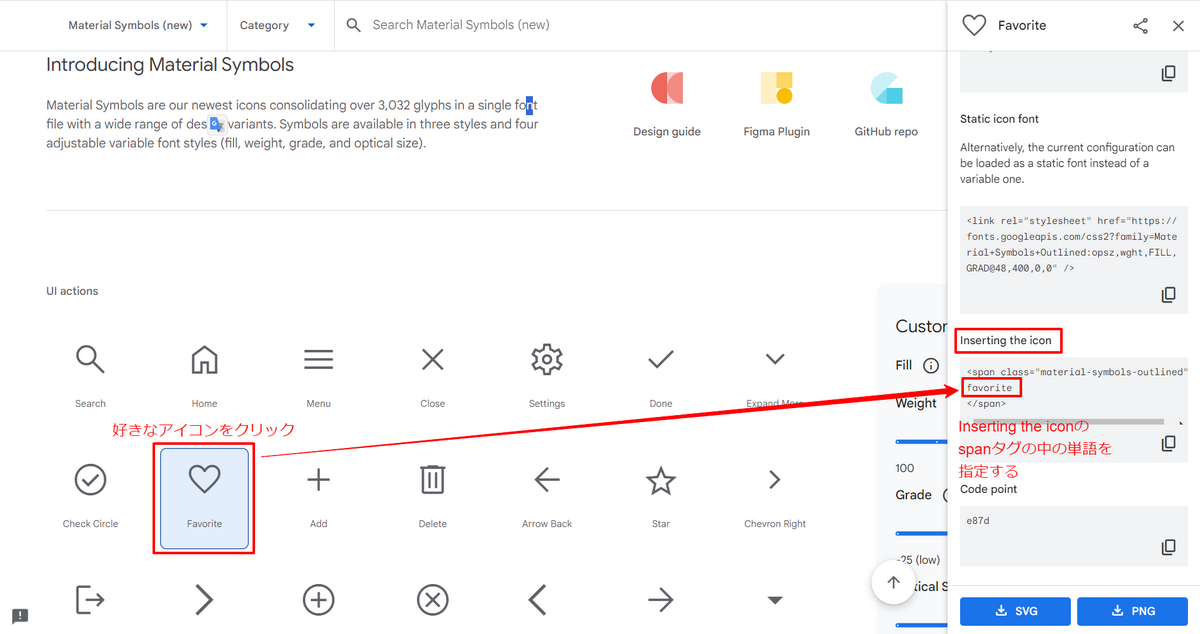1200x634 pixels.
Task: Copy the top code snippet in panel
Action: point(1168,74)
